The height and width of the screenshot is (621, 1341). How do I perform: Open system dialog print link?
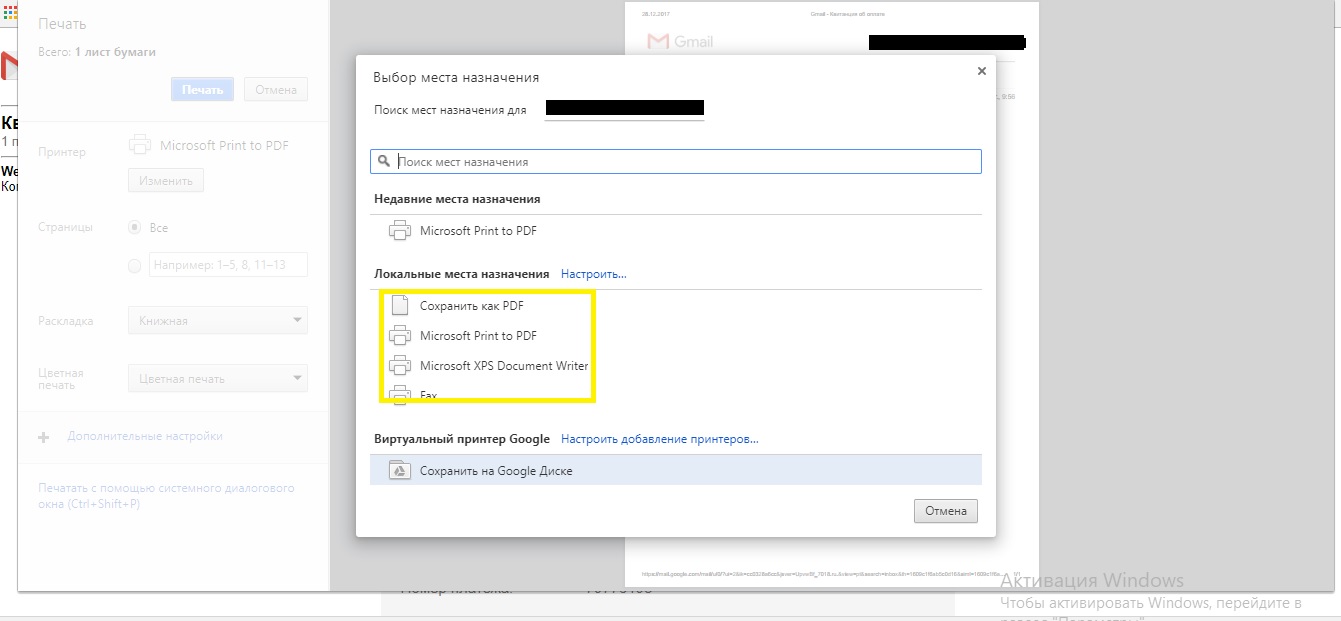pyautogui.click(x=166, y=497)
